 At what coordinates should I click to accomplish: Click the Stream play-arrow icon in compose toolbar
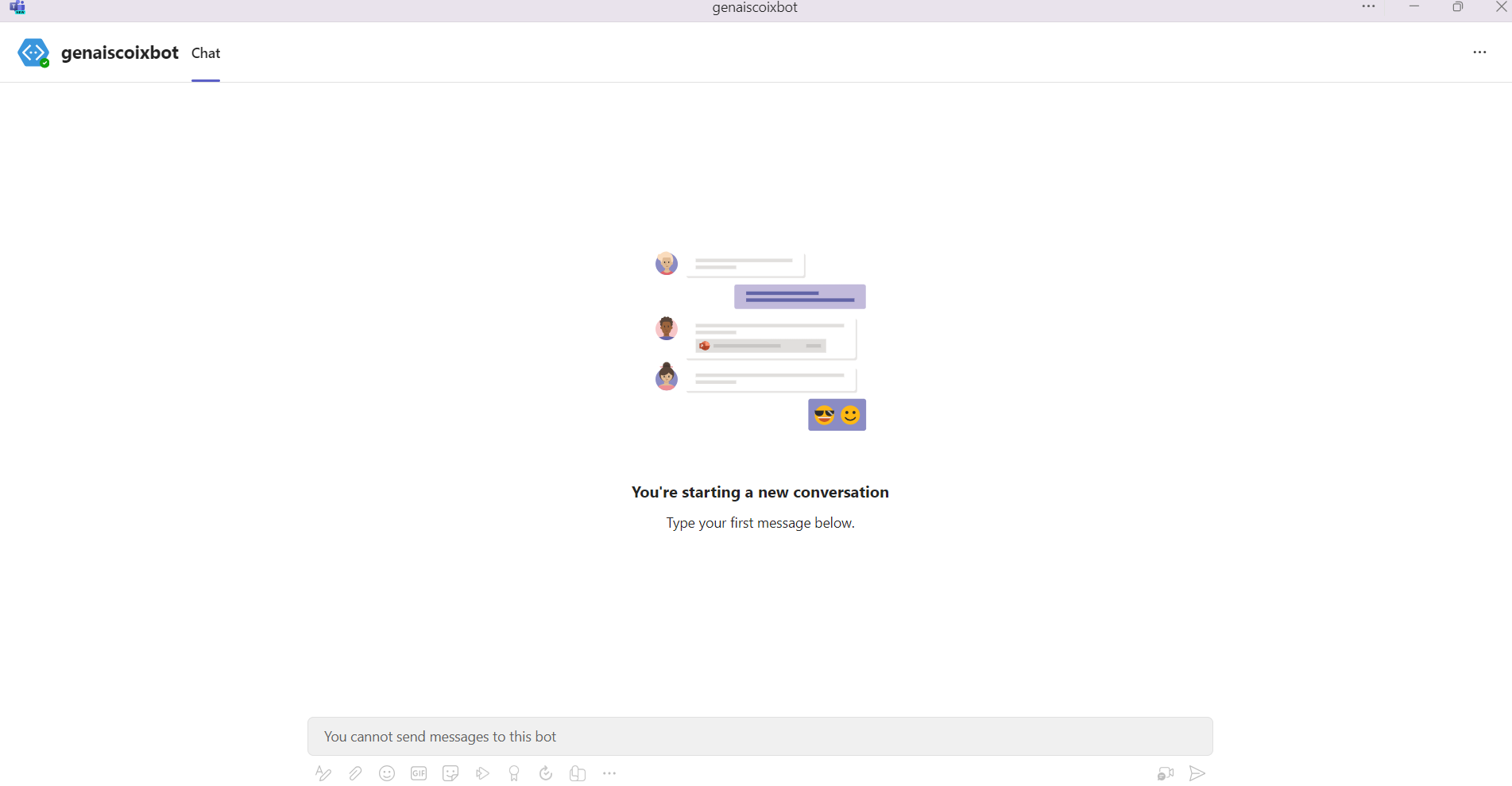482,773
